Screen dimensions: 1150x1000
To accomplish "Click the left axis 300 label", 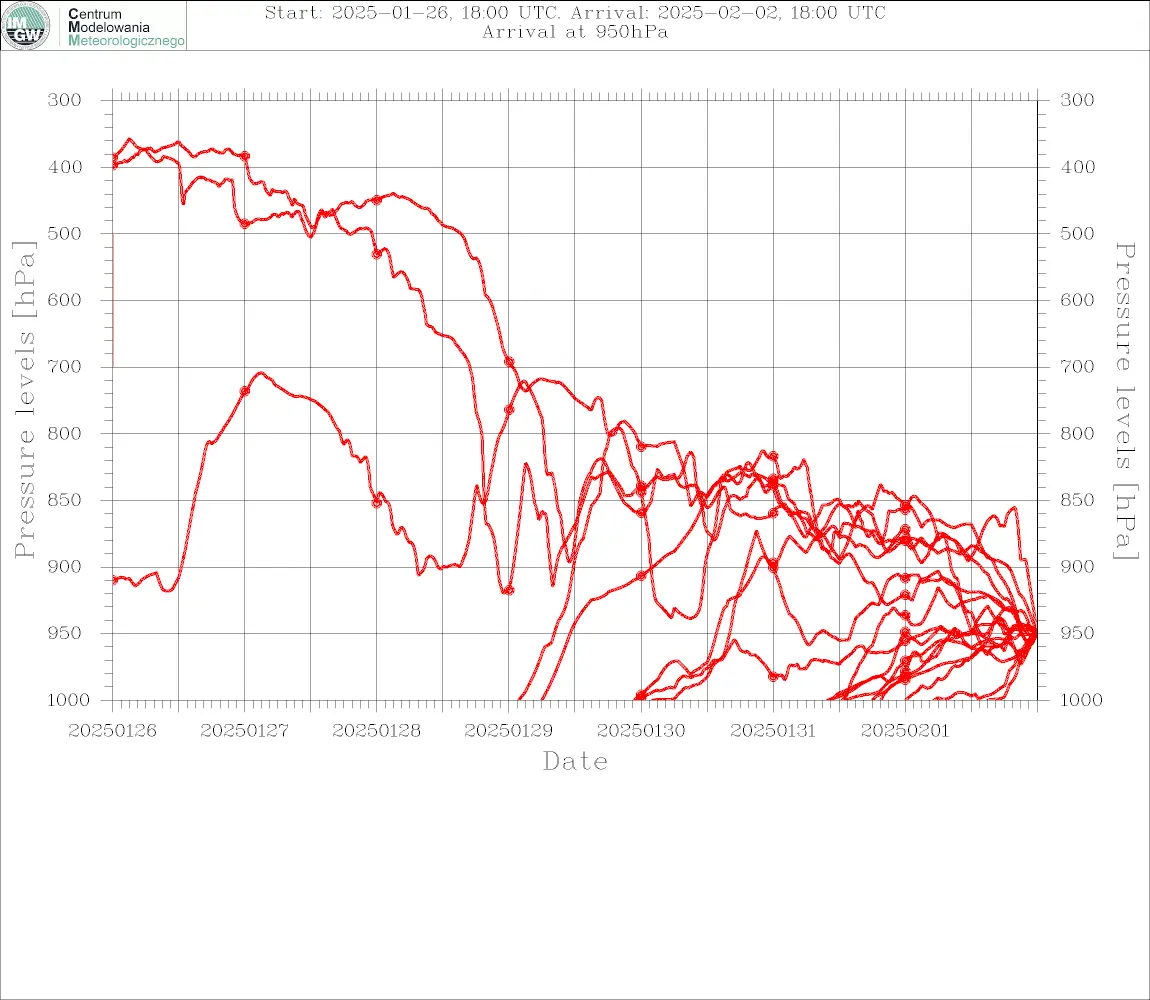I will point(65,100).
